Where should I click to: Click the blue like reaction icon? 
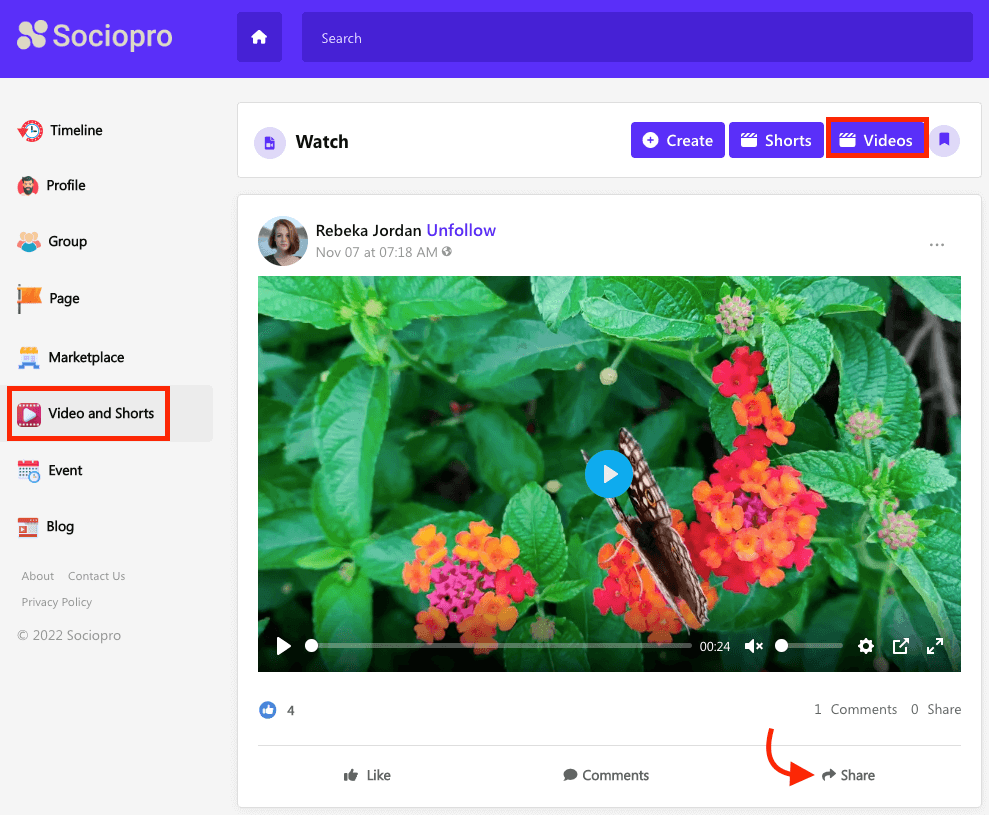click(x=267, y=710)
